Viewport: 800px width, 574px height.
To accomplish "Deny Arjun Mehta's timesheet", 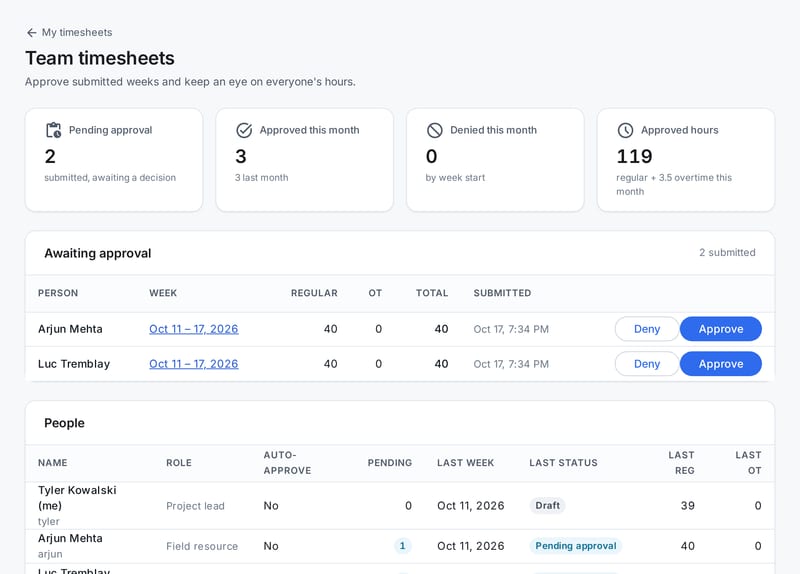I will 647,329.
